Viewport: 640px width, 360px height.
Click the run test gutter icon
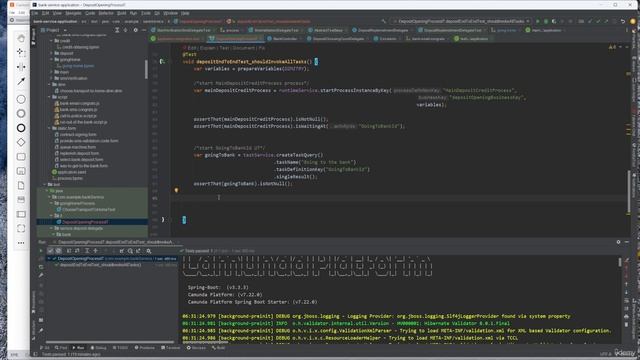pos(162,61)
